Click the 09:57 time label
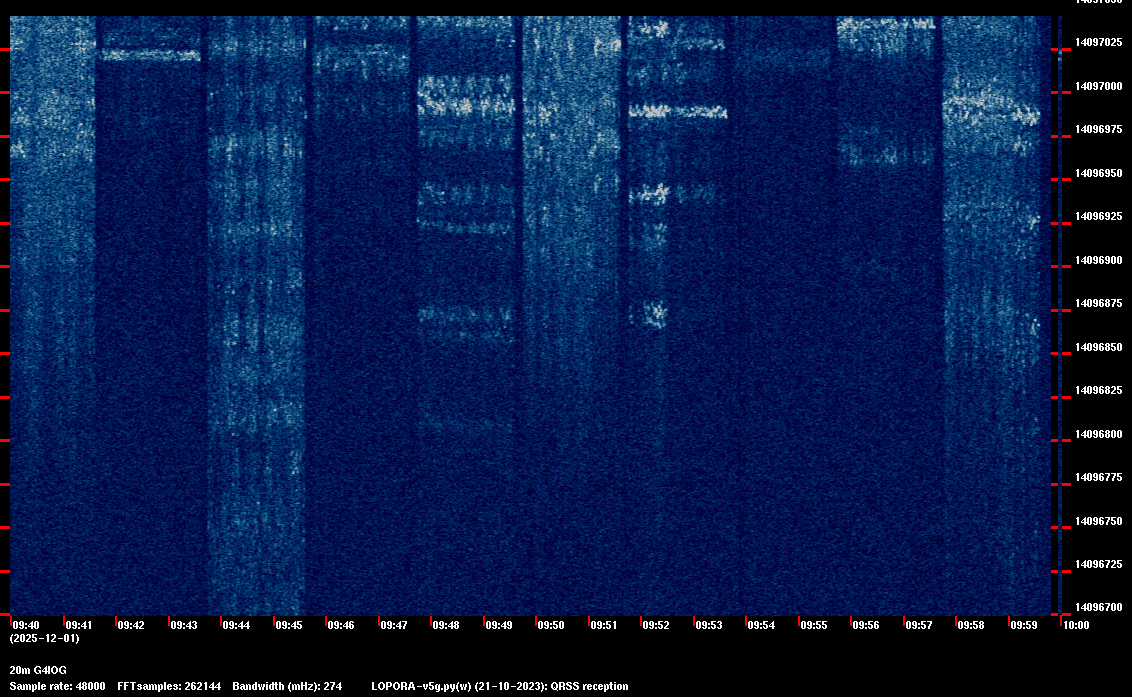This screenshot has width=1132, height=697. point(919,625)
